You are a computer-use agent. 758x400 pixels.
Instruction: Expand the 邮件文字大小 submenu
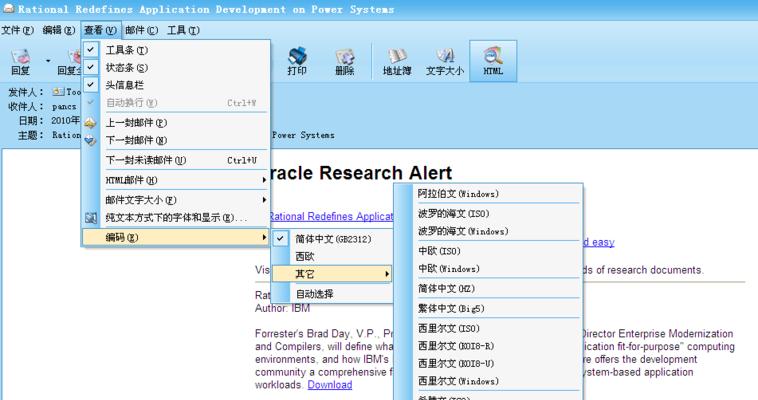pos(175,200)
